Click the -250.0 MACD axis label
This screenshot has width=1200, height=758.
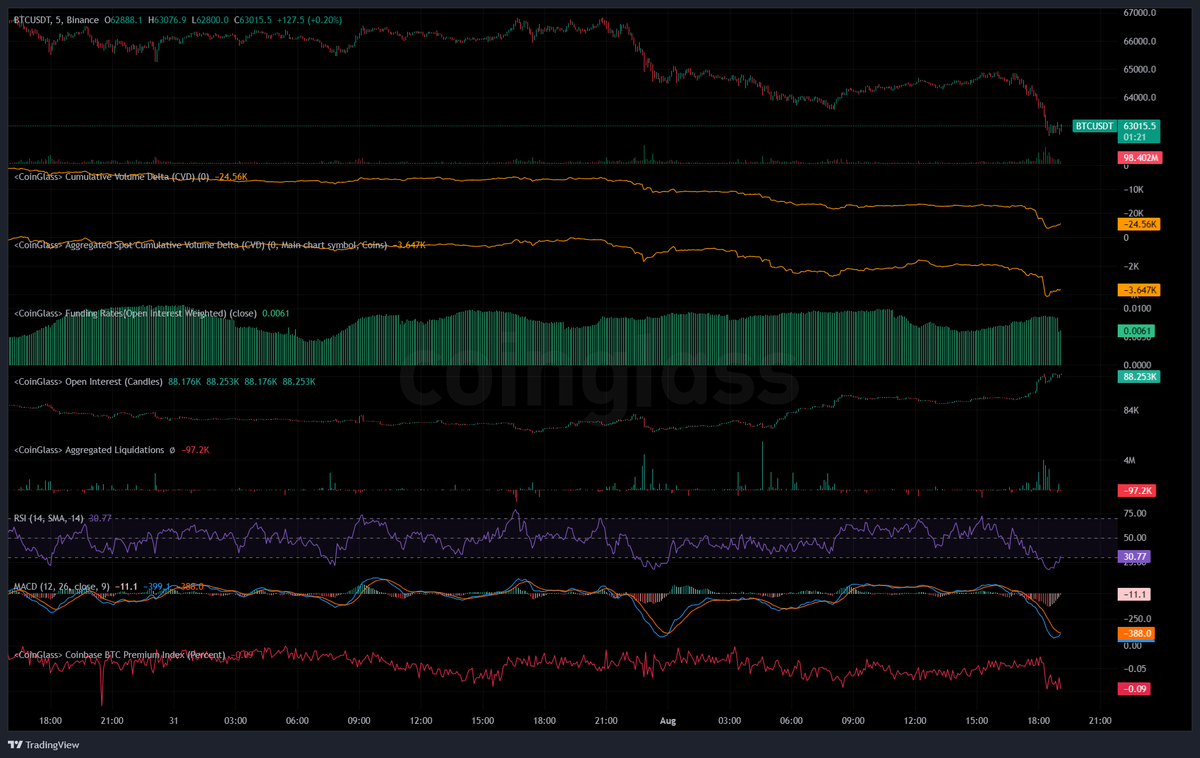click(x=1138, y=619)
